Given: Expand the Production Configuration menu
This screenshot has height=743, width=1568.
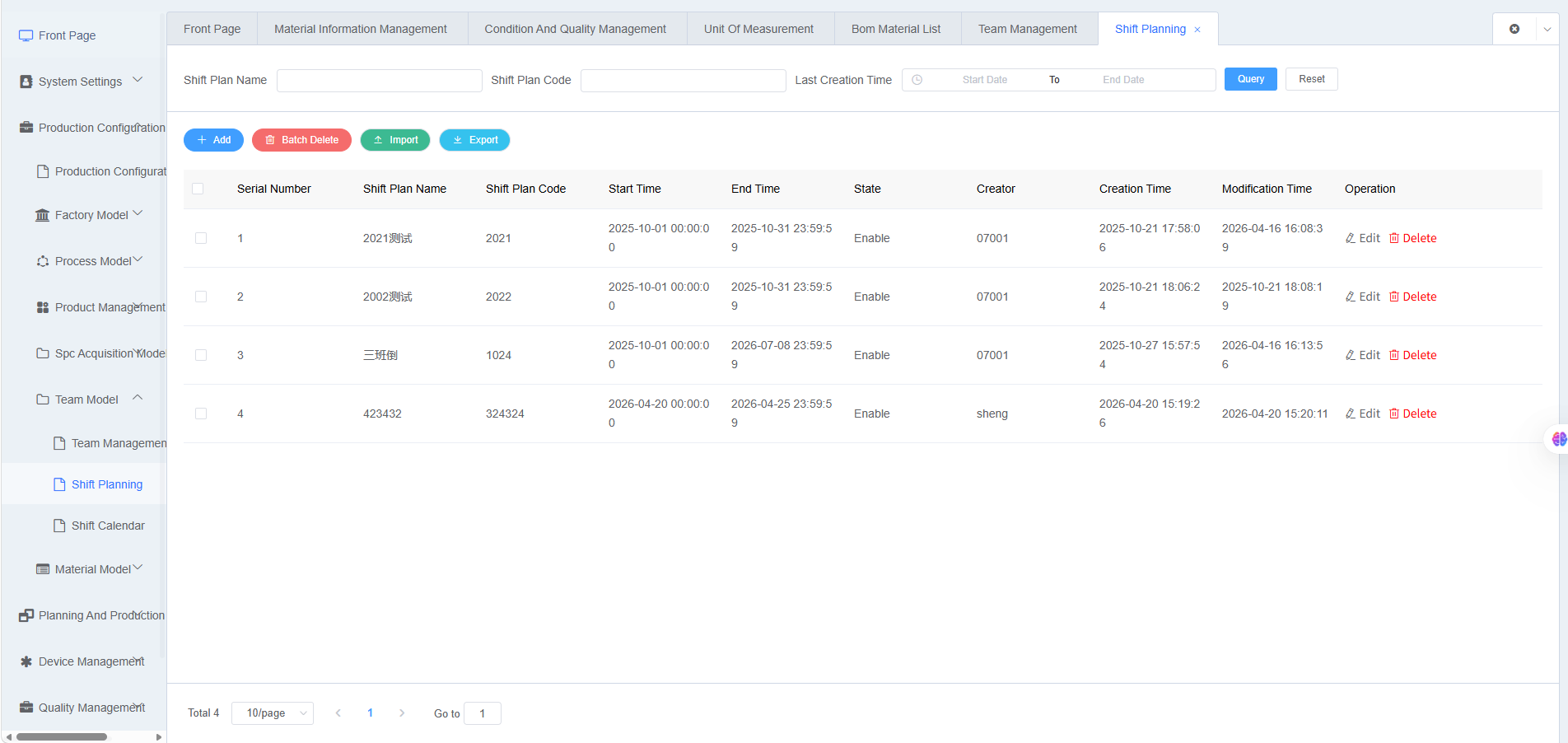Looking at the screenshot, I should [138, 126].
